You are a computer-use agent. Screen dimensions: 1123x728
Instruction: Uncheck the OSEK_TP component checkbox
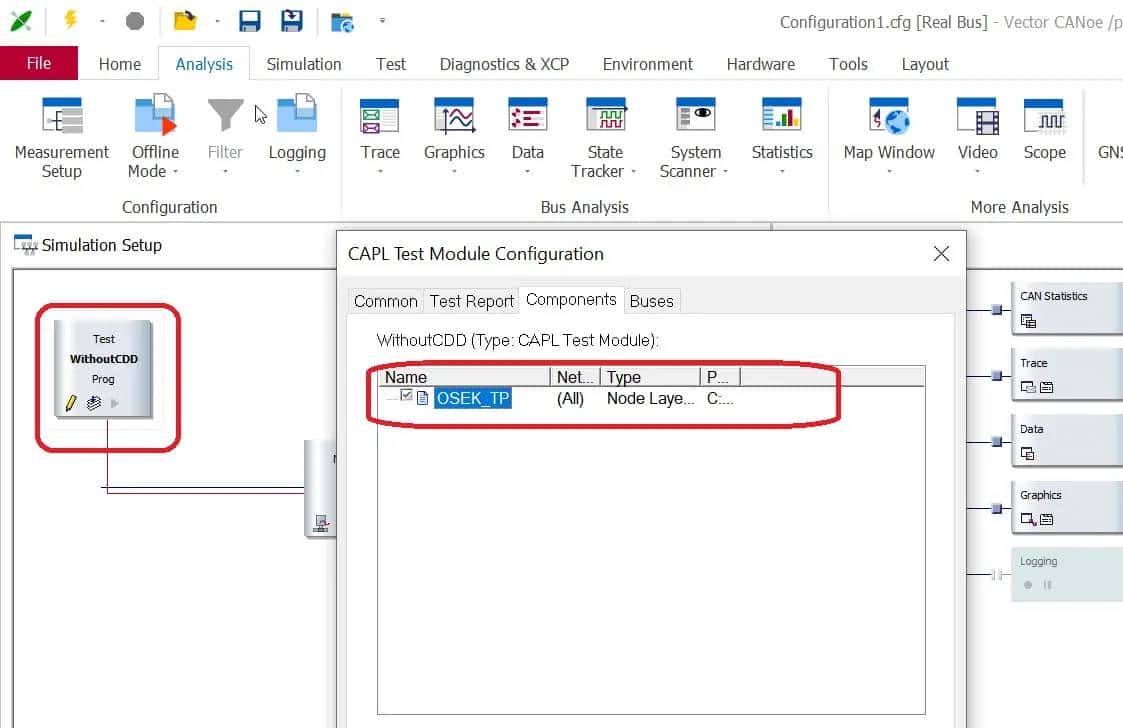click(x=407, y=396)
